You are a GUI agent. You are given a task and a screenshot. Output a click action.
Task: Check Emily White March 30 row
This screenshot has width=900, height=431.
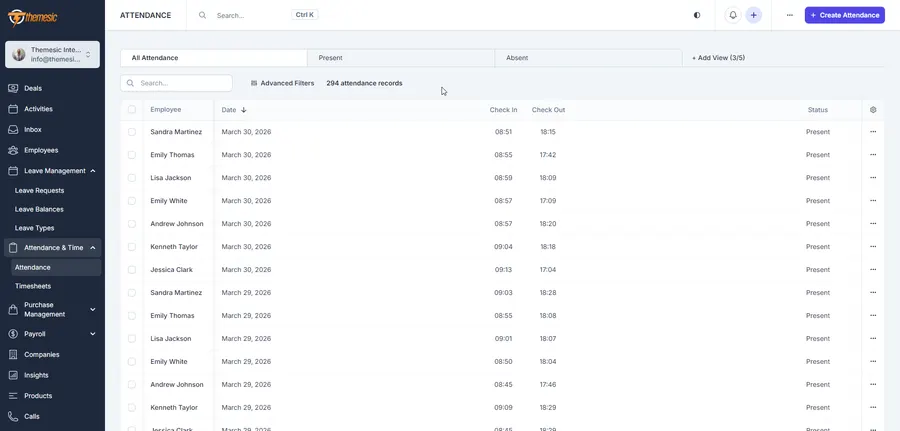pos(132,201)
